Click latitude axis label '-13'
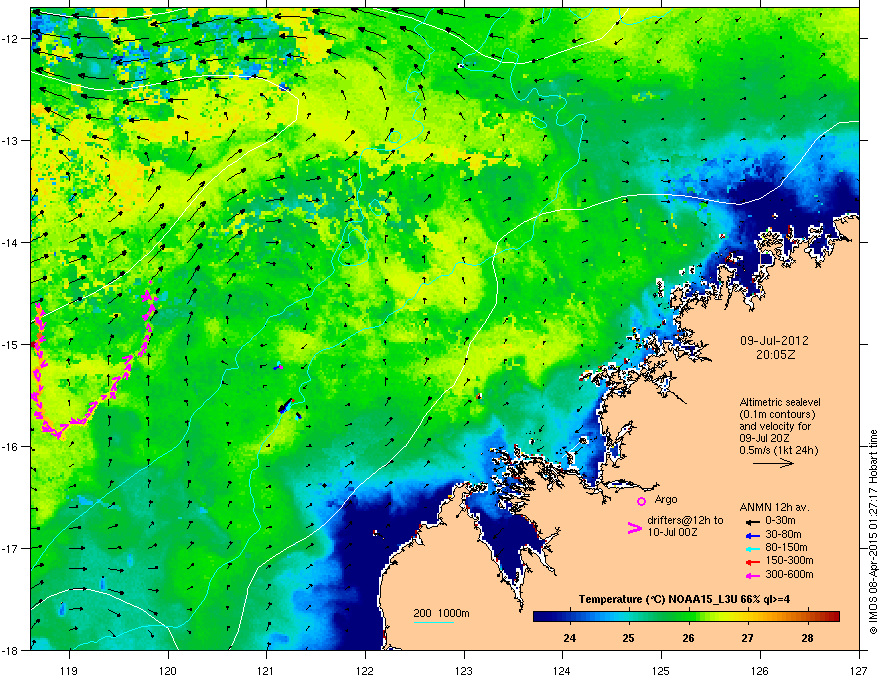Screen dimensions: 880x680 11,141
